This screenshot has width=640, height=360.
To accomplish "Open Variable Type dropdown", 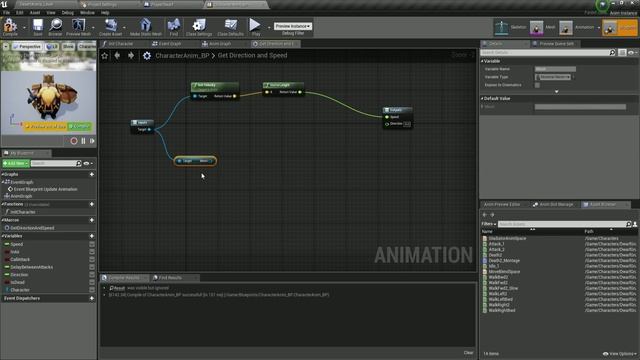I will point(553,77).
